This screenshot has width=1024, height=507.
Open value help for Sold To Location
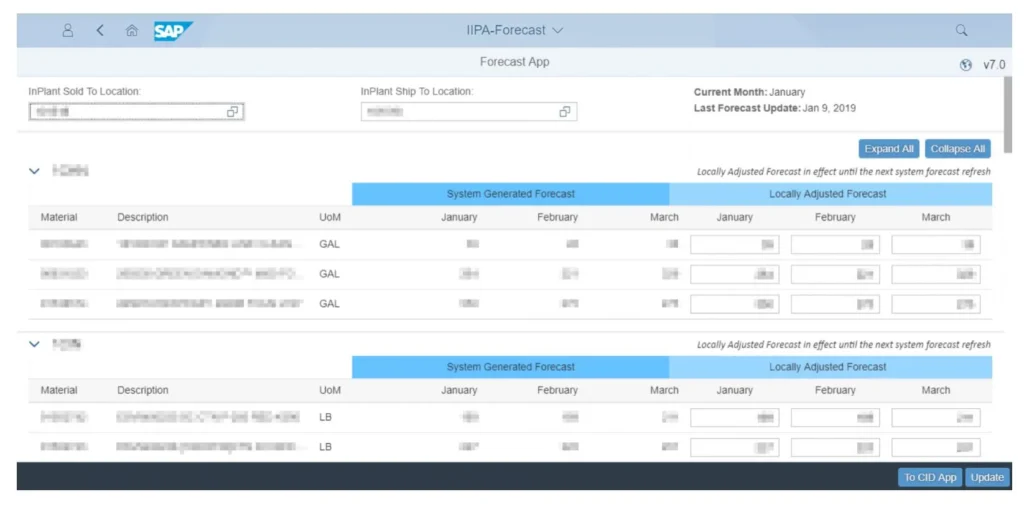click(x=232, y=112)
